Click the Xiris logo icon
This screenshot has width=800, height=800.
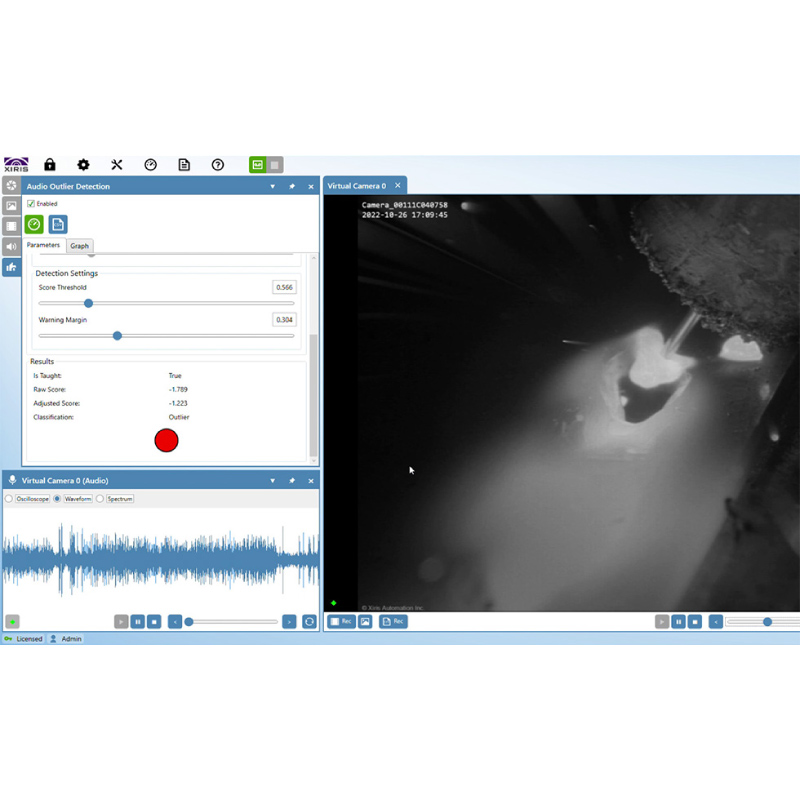(x=16, y=164)
